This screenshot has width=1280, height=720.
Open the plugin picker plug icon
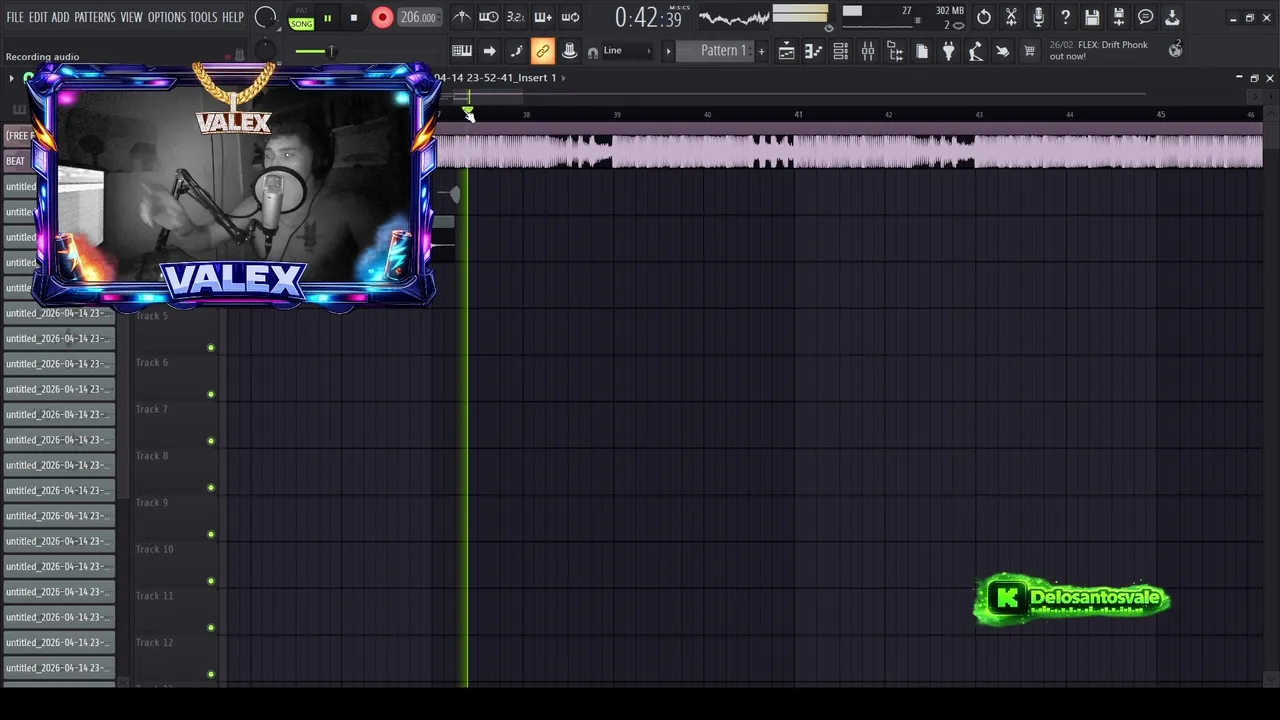click(x=949, y=51)
